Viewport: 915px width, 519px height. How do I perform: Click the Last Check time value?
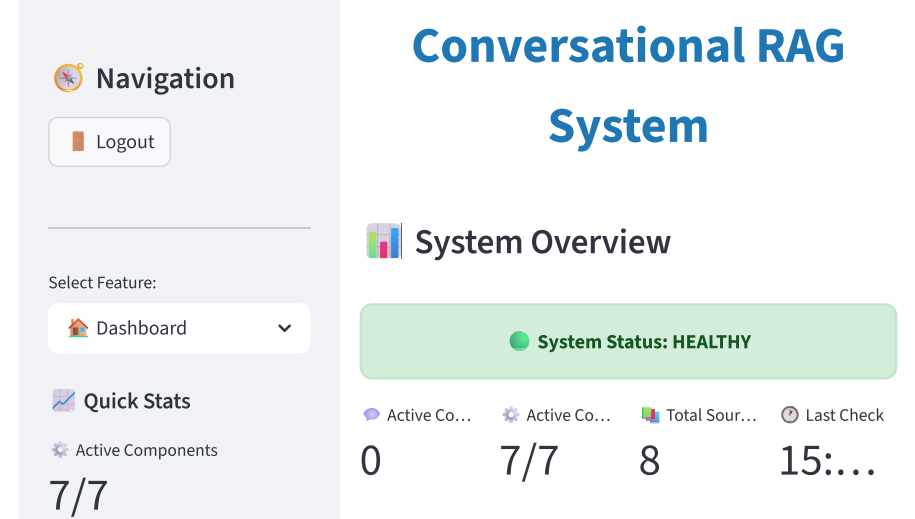(x=827, y=461)
